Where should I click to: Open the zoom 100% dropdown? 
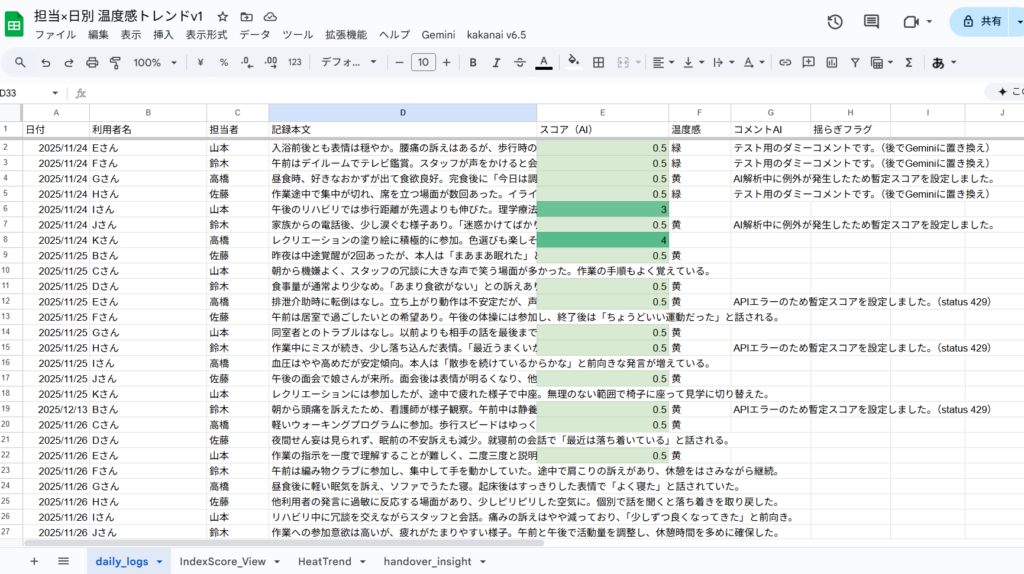click(x=154, y=62)
